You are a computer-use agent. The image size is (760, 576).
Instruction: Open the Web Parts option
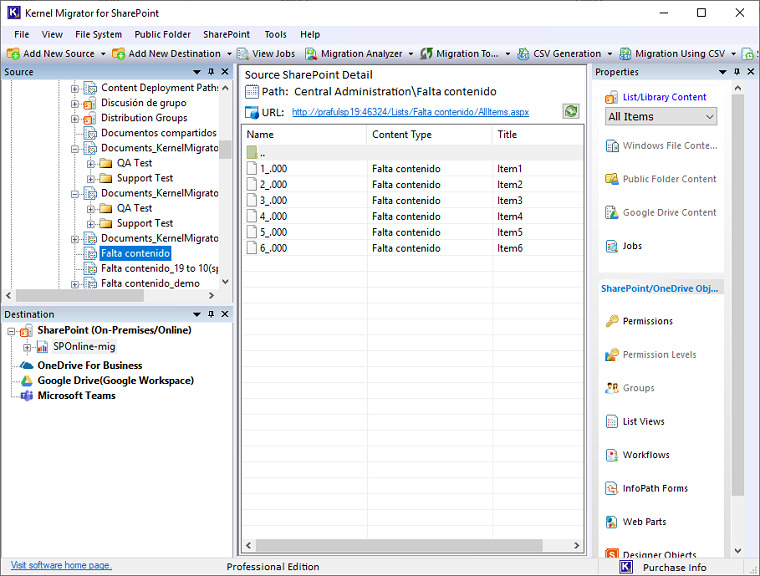point(636,522)
